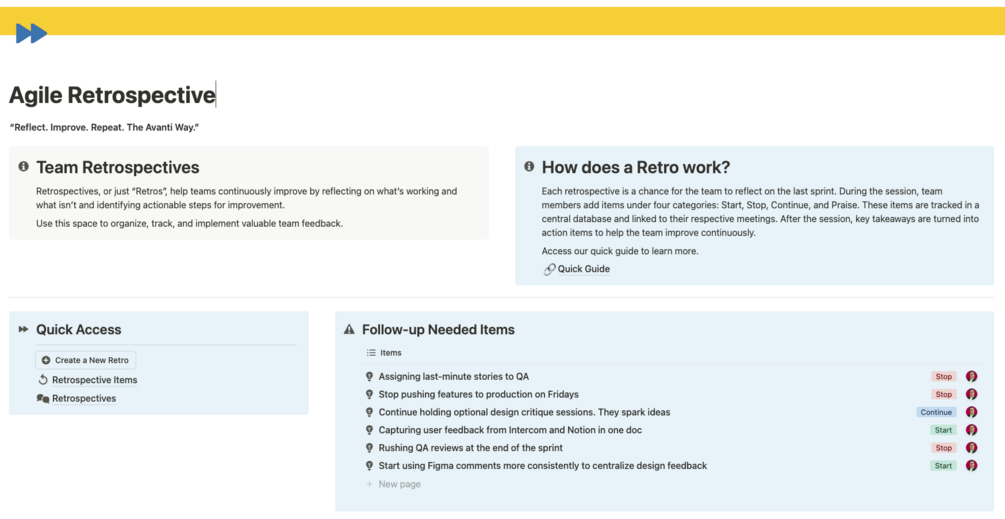Click the yellow cover banner
The width and height of the screenshot is (1005, 519).
(500, 20)
